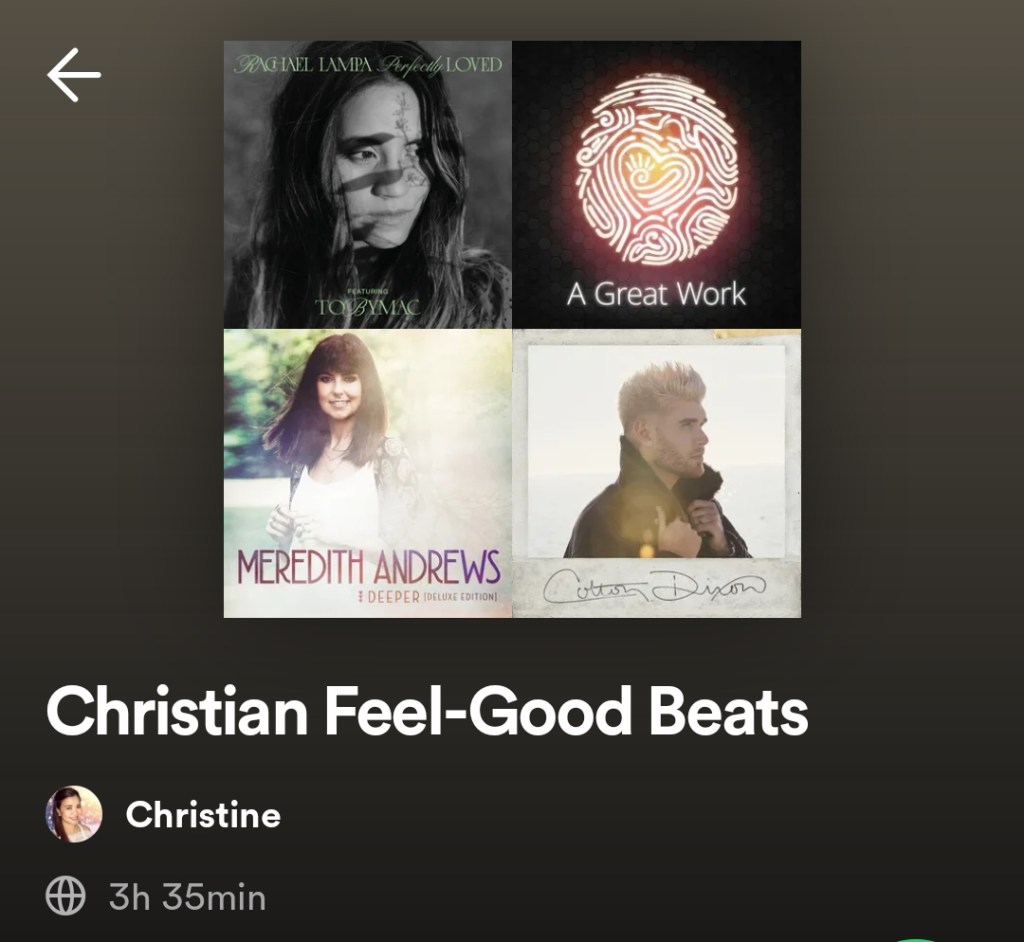Image resolution: width=1024 pixels, height=942 pixels.
Task: Click the 3h 35min duration text
Action: click(187, 897)
